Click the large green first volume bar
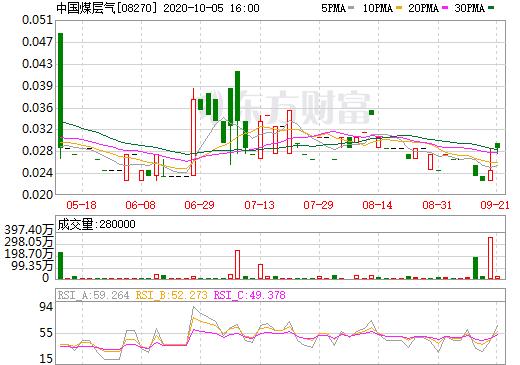This screenshot has height=365, width=520. (61, 265)
